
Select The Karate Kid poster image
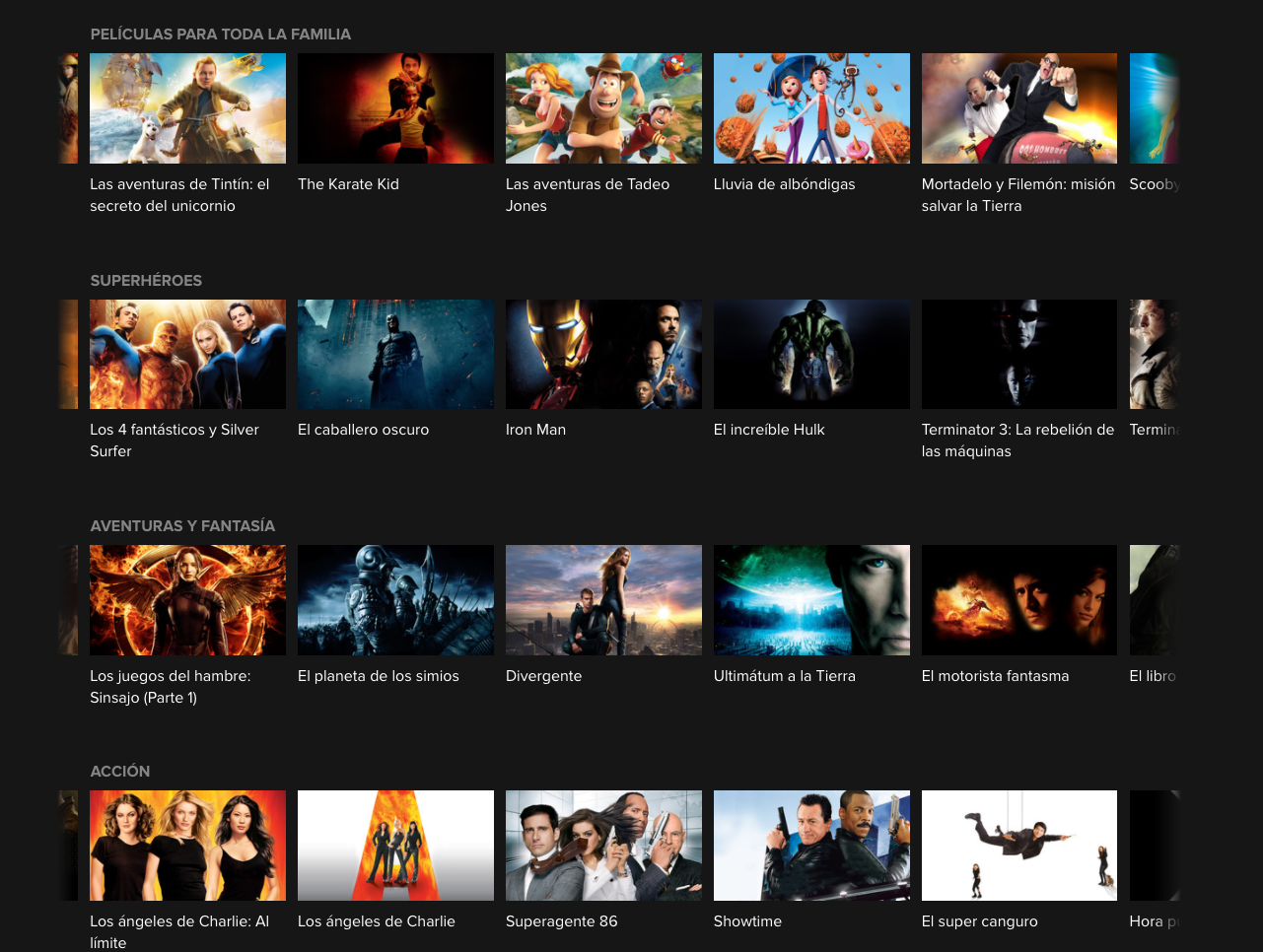[x=395, y=108]
